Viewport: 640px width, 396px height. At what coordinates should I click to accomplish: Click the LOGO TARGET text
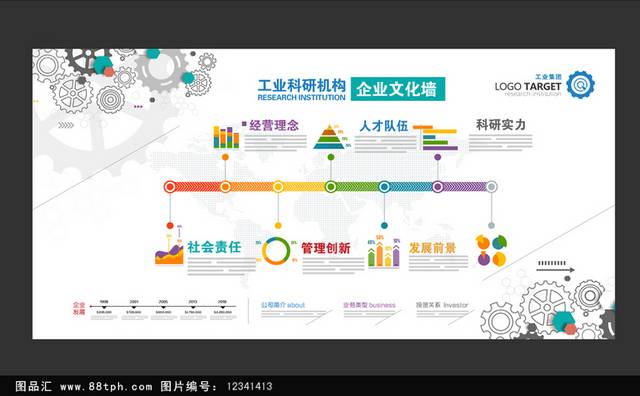(528, 87)
